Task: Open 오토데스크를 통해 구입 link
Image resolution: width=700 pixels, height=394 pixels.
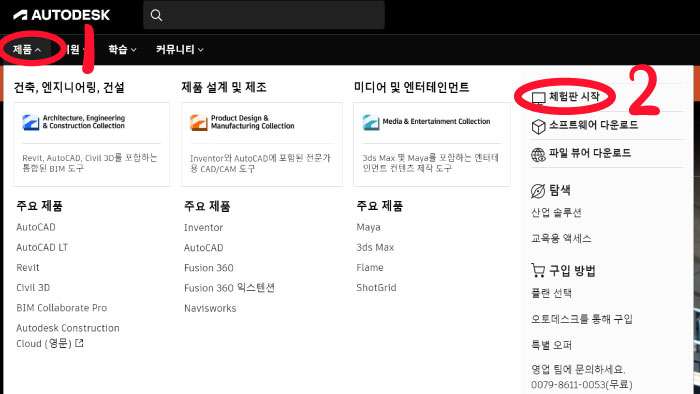Action: (582, 319)
